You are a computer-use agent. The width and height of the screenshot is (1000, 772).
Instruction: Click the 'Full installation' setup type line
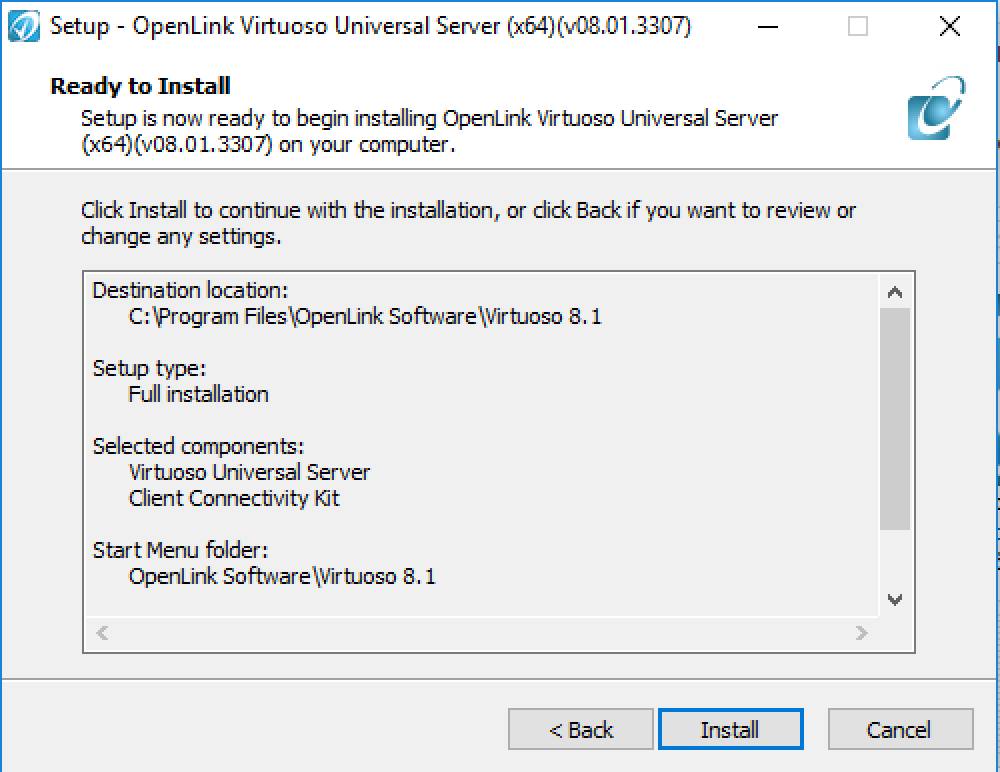(x=198, y=394)
